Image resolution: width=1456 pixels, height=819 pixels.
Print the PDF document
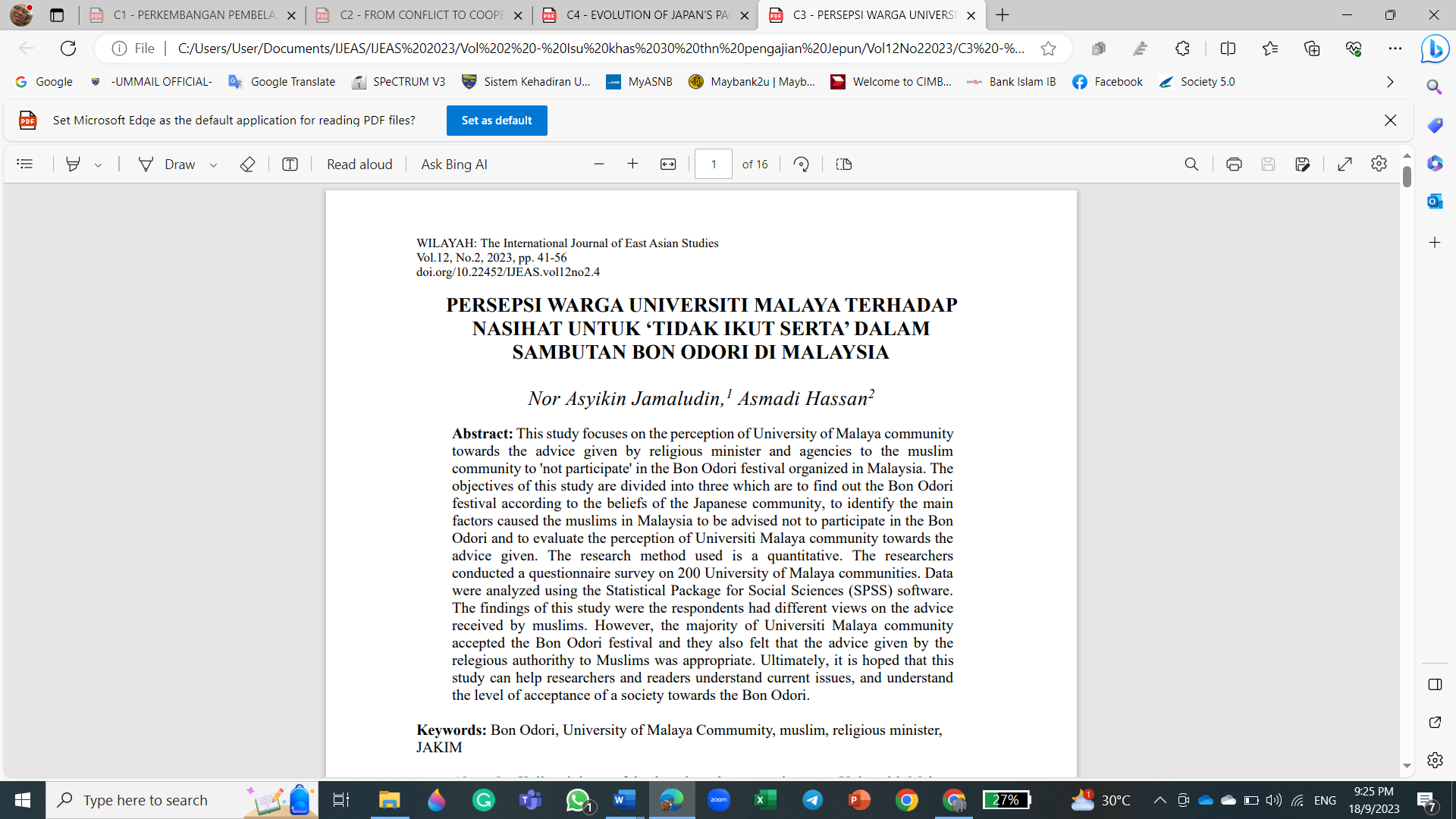[1234, 164]
